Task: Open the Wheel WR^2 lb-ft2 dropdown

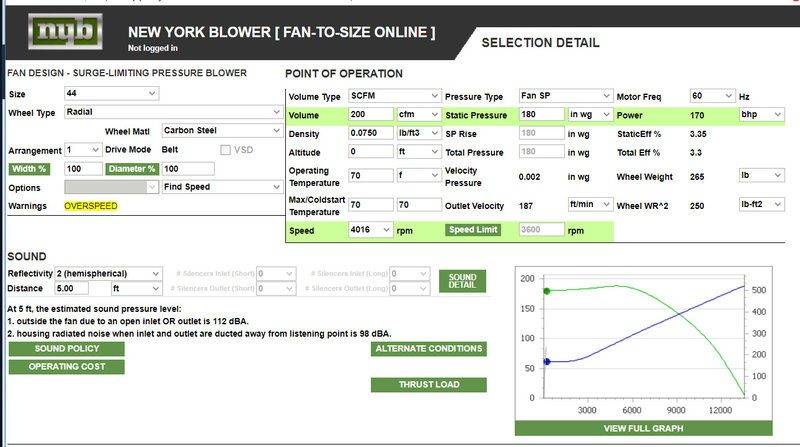Action: tap(761, 204)
